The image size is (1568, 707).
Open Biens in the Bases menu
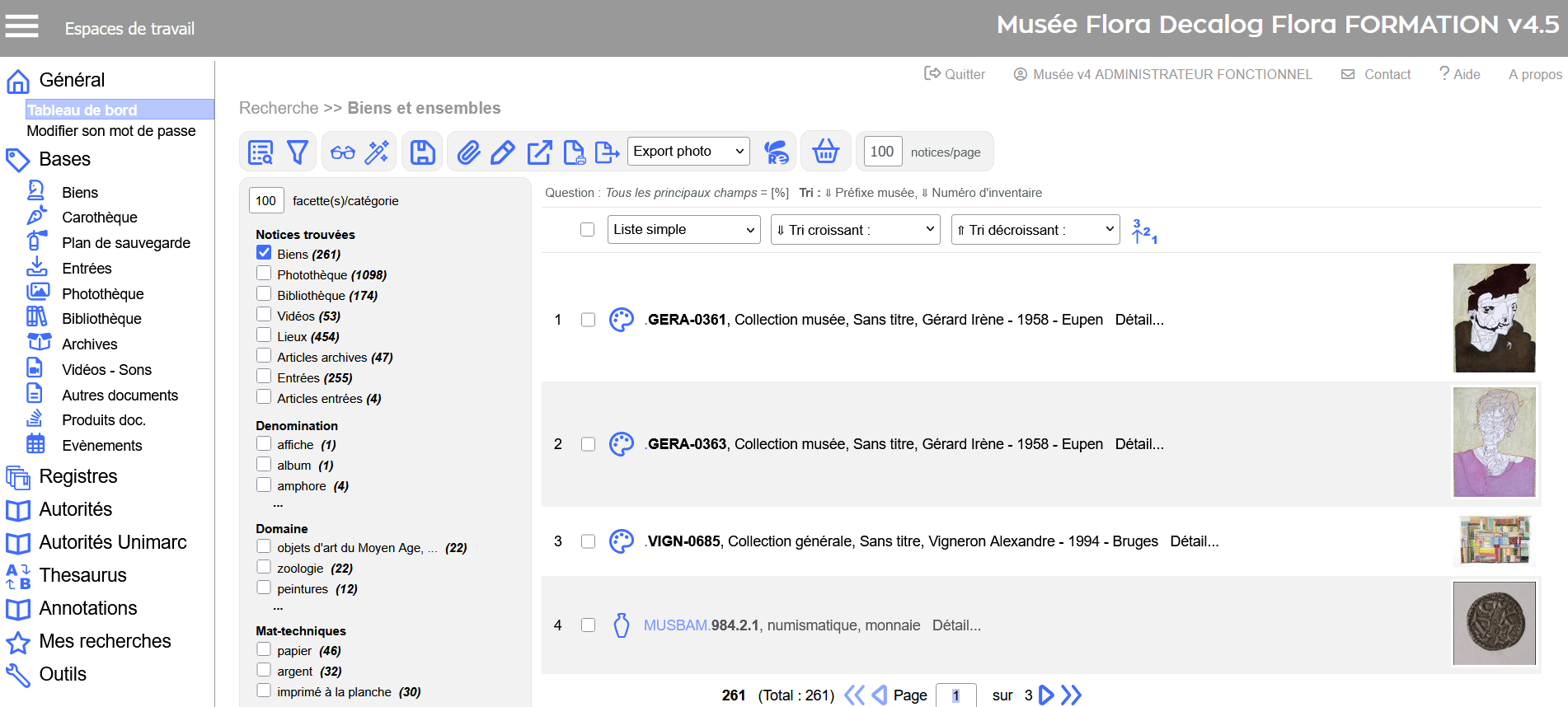[80, 193]
